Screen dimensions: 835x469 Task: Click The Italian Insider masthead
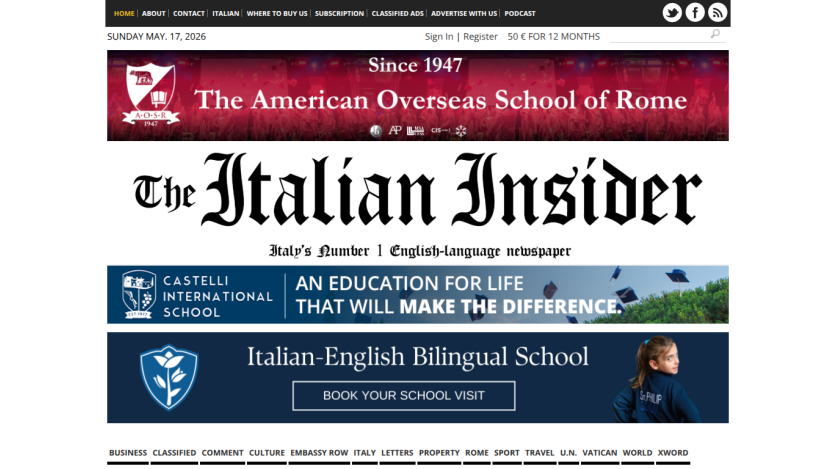pyautogui.click(x=418, y=190)
